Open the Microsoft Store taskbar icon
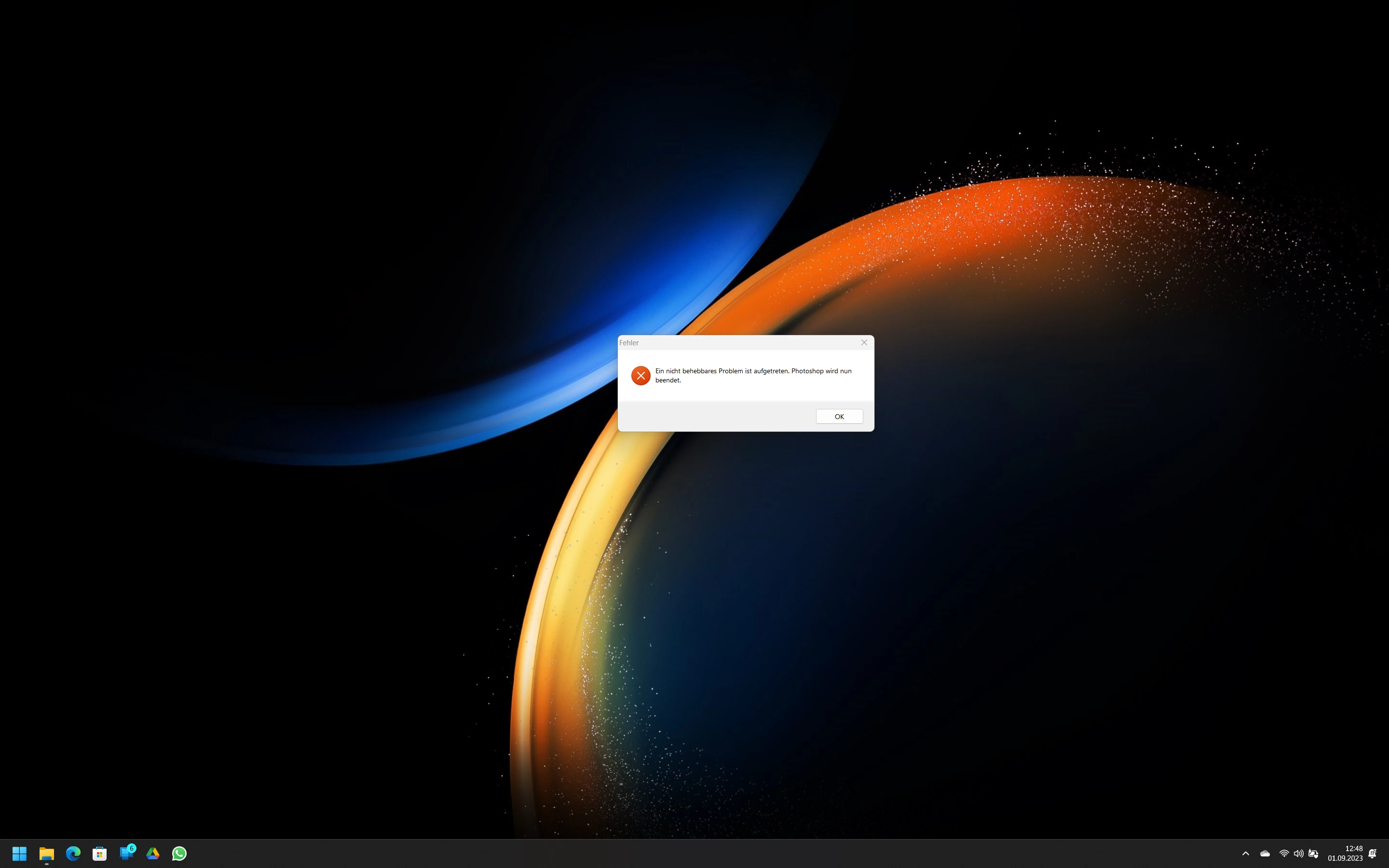 (x=100, y=853)
